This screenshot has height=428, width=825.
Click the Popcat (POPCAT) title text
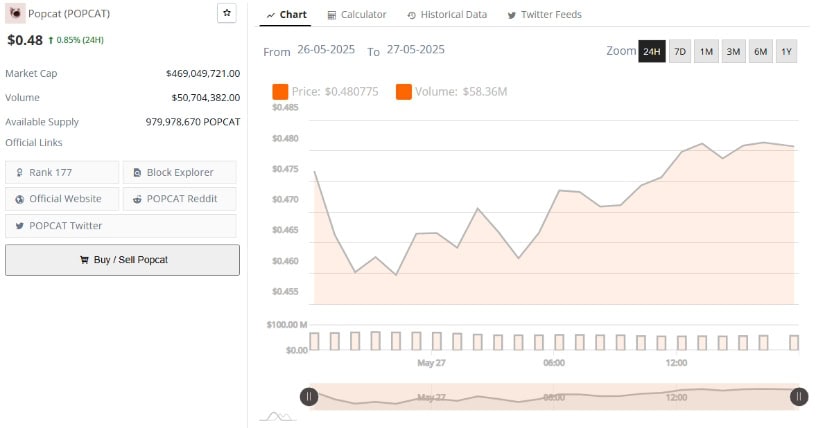click(x=69, y=14)
